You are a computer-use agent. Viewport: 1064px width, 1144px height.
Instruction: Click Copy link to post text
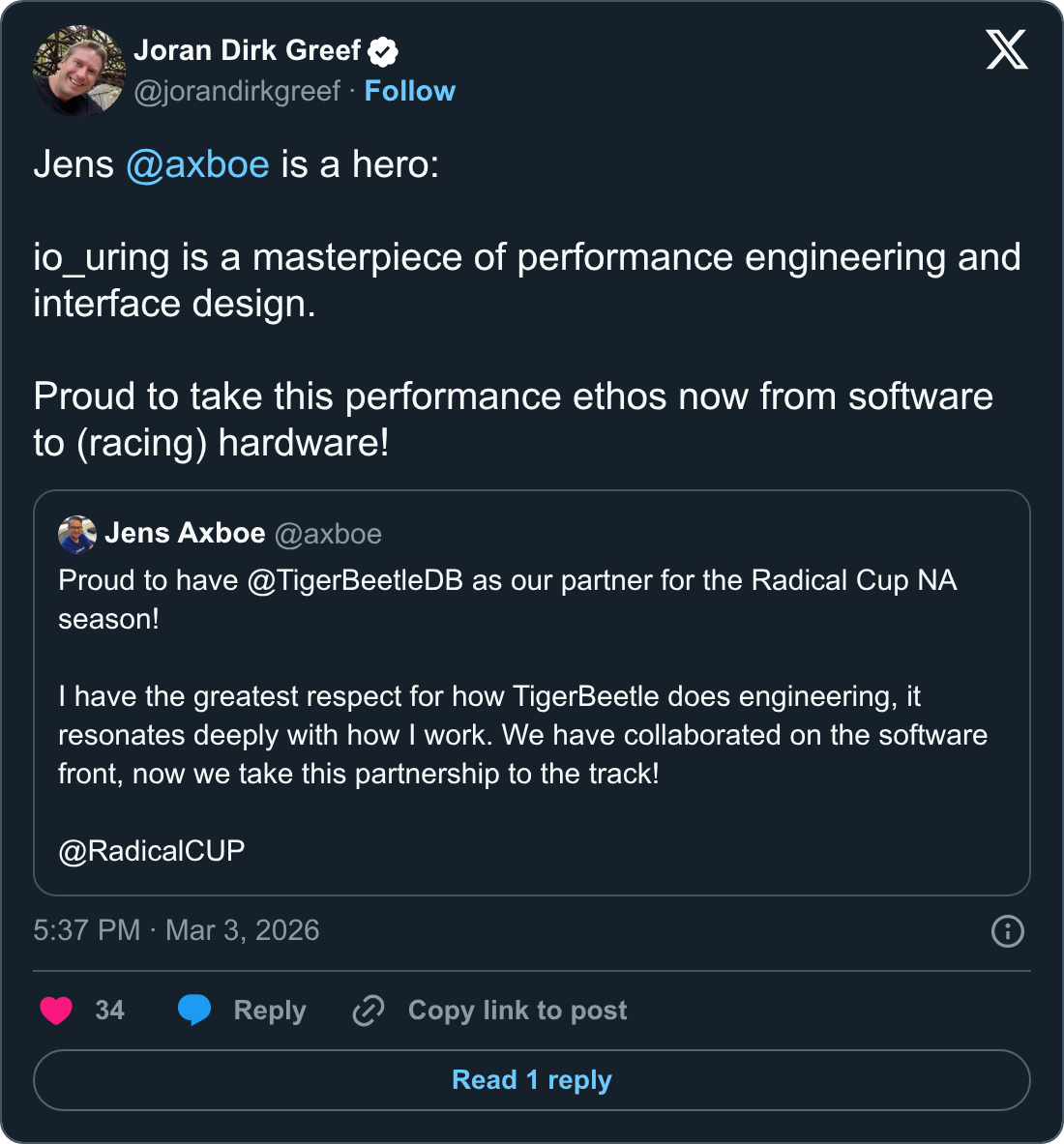[x=517, y=1011]
